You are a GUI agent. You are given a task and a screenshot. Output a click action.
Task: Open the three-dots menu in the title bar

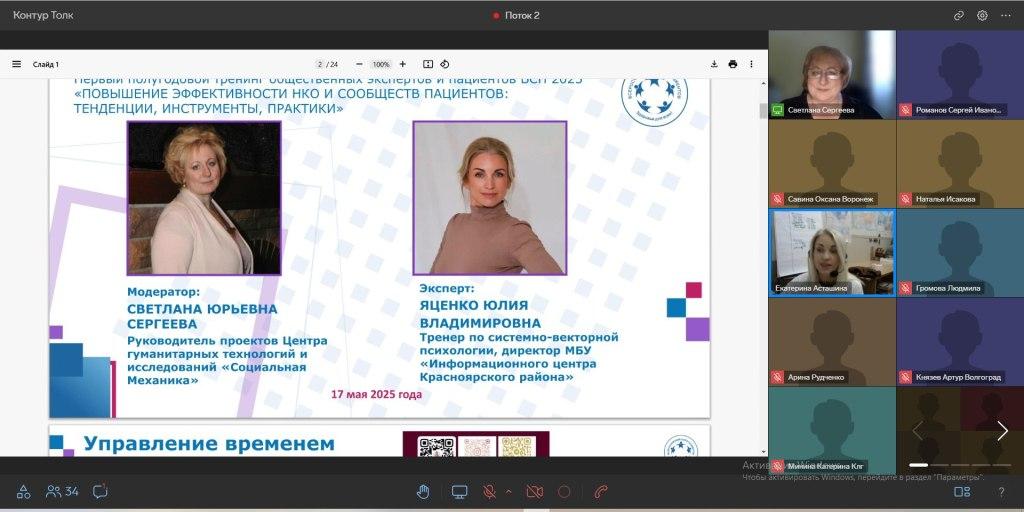click(1005, 15)
